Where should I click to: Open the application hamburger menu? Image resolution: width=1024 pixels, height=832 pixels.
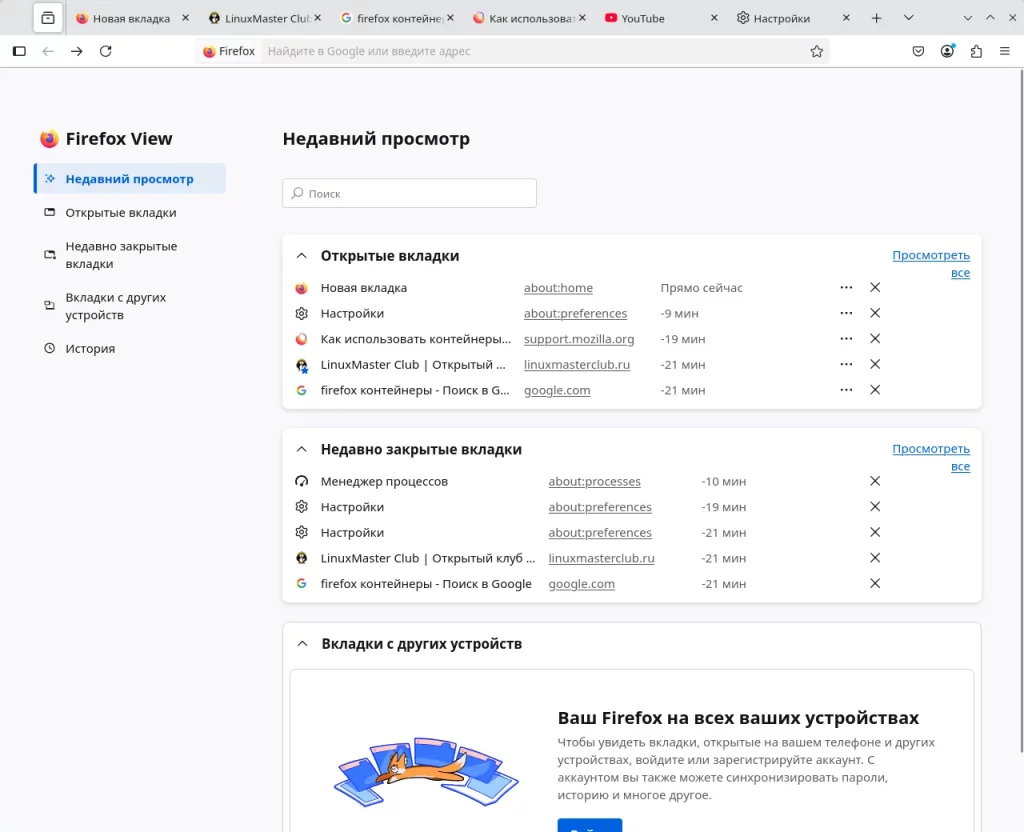(1005, 51)
